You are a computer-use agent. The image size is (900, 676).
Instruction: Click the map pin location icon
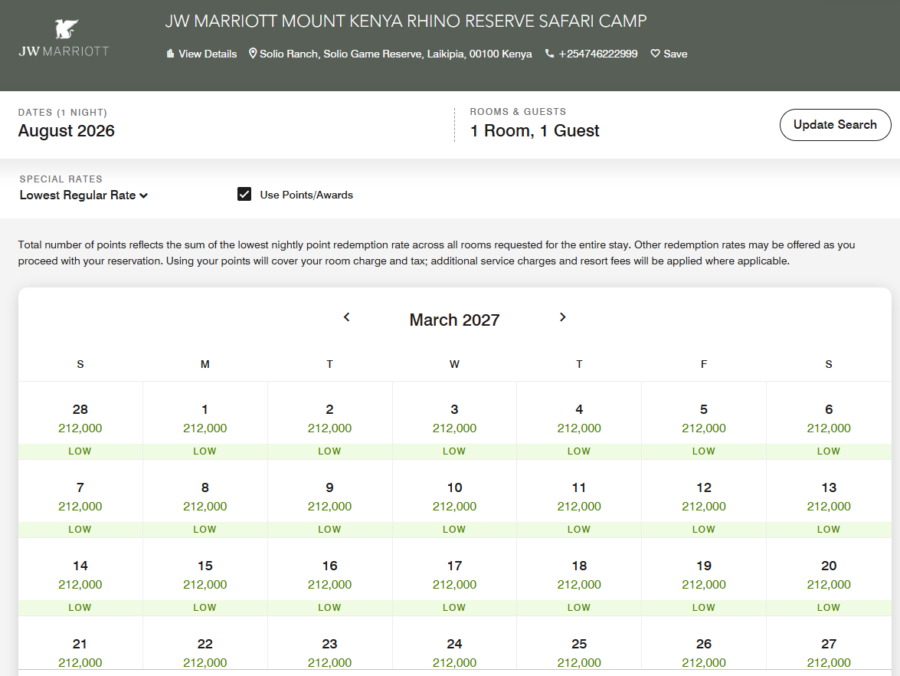click(x=253, y=53)
